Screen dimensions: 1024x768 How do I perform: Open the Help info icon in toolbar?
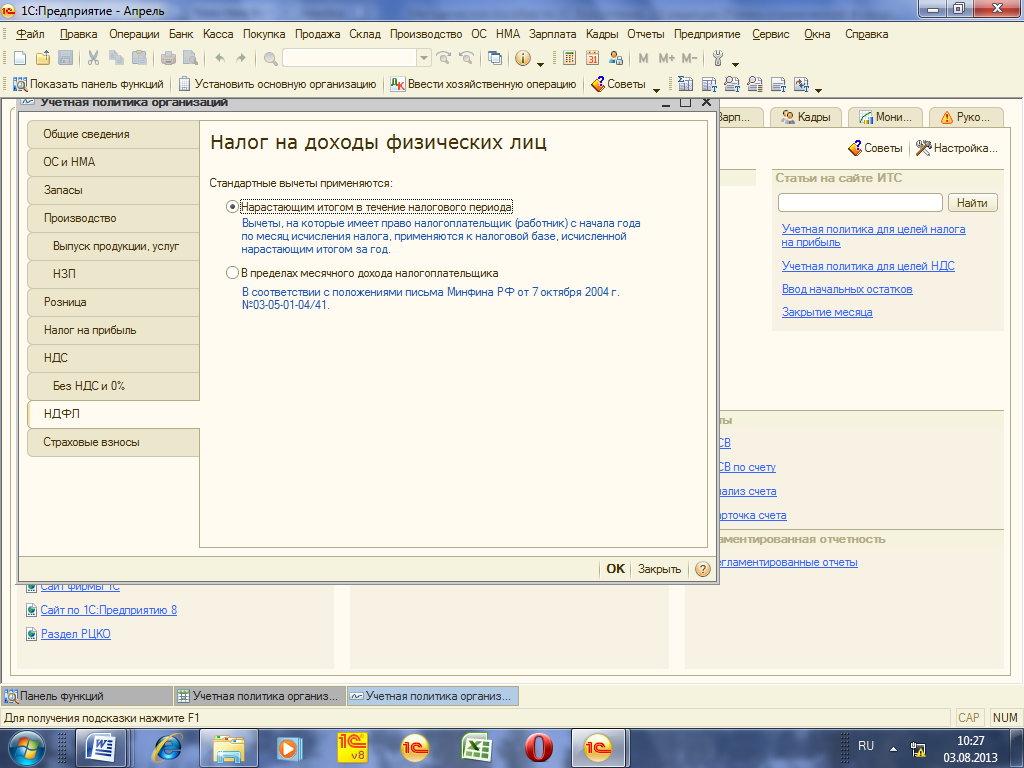click(x=522, y=58)
